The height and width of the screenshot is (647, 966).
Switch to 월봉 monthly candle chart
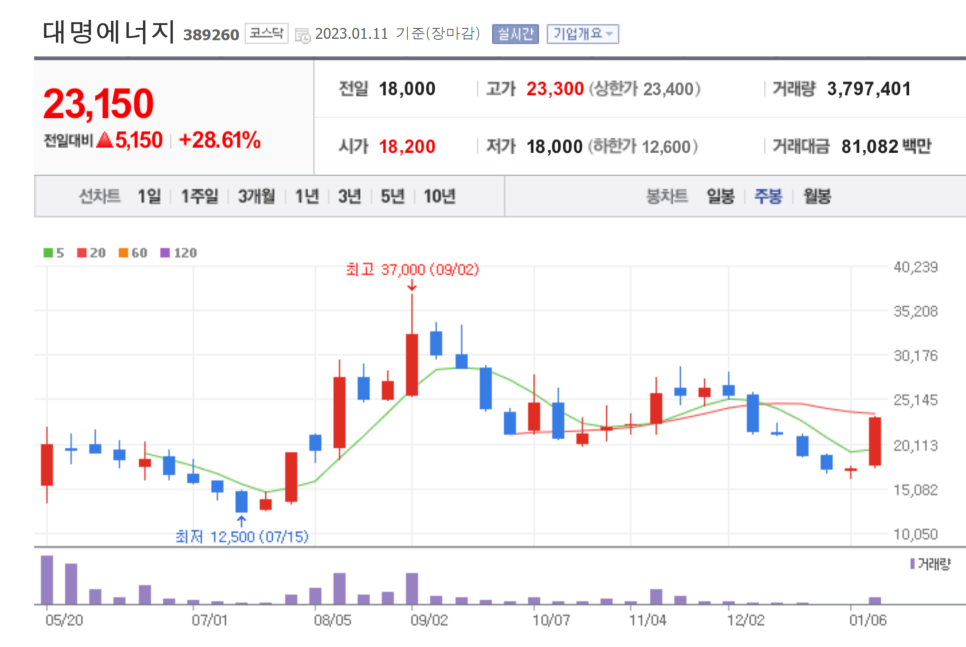pos(817,197)
